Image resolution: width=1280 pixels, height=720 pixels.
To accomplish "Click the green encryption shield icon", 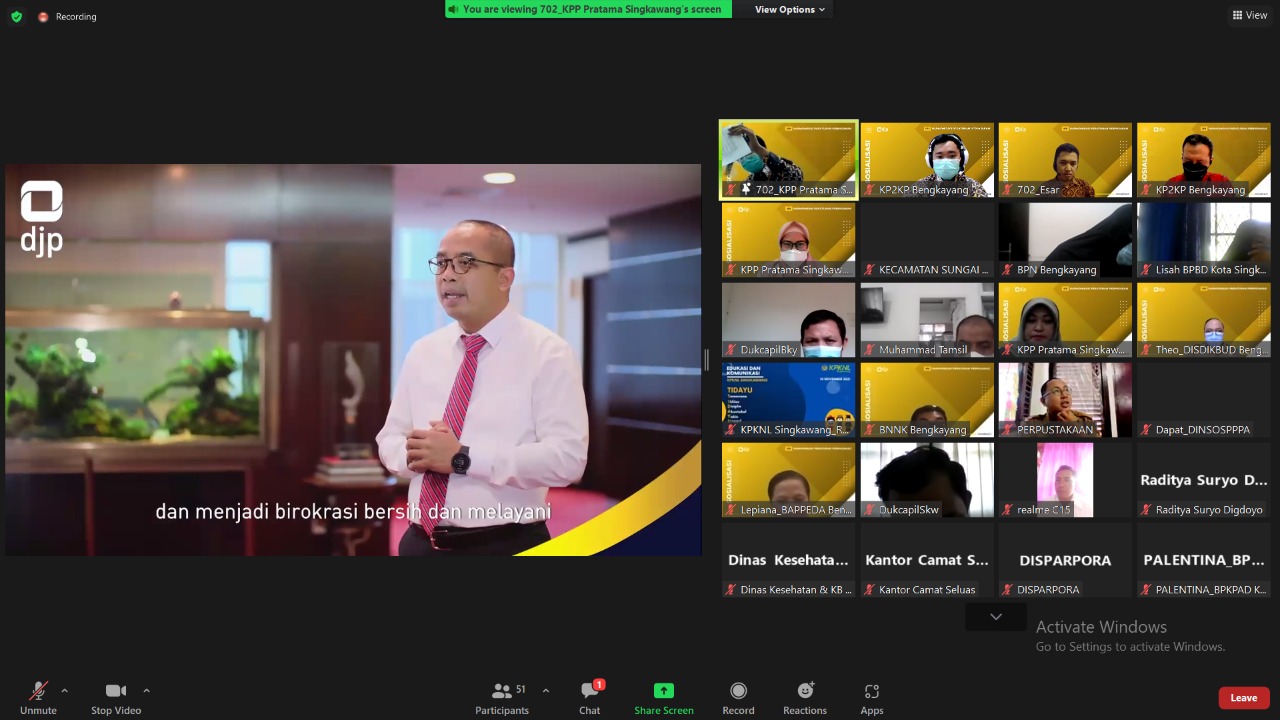I will point(16,16).
